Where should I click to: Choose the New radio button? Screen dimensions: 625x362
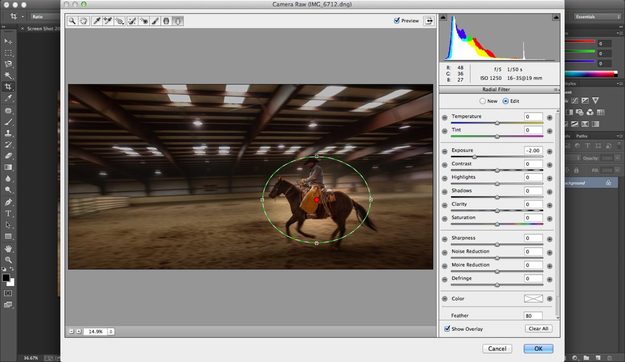tap(483, 101)
